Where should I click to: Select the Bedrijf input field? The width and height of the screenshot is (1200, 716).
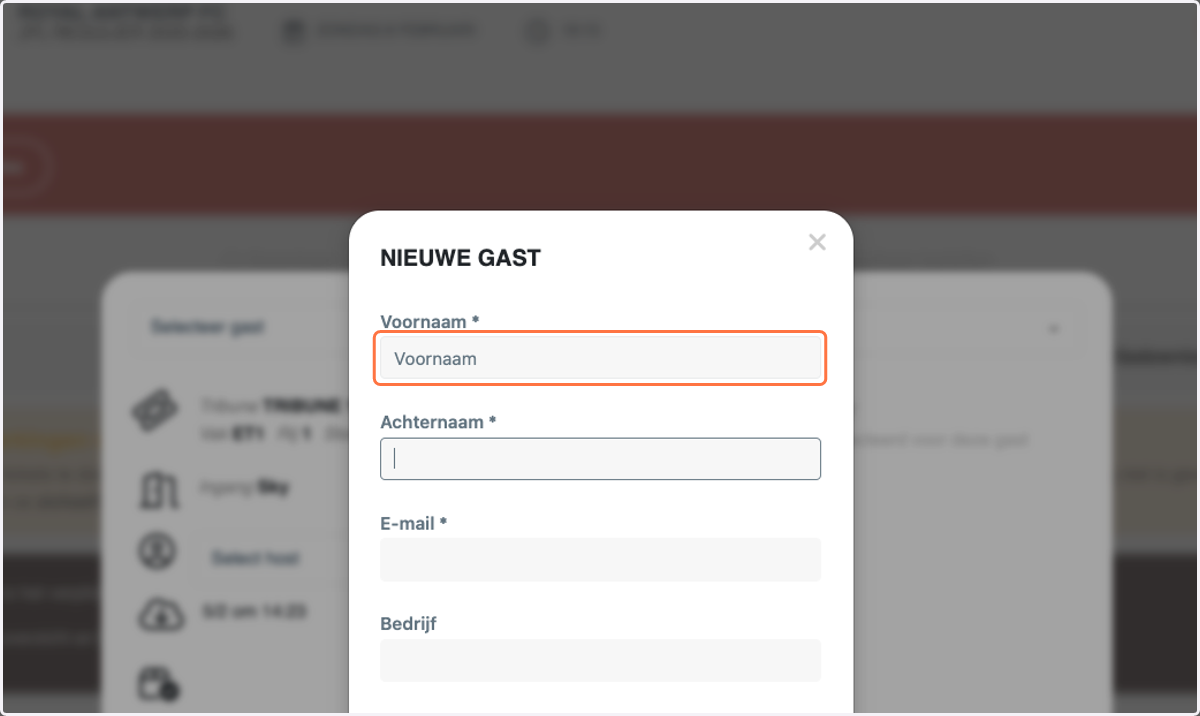point(600,661)
